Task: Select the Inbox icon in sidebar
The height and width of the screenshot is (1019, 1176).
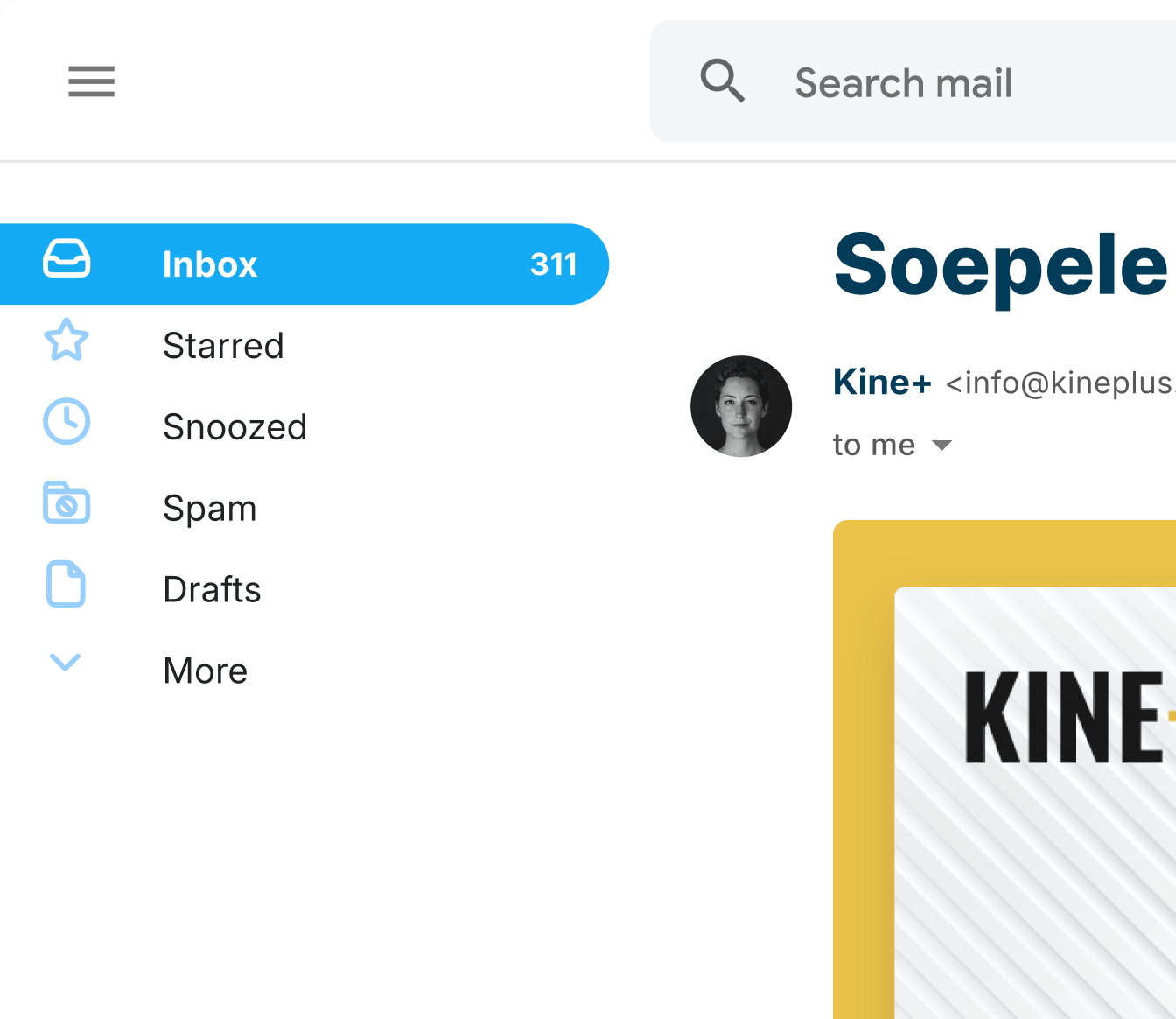Action: [x=66, y=260]
